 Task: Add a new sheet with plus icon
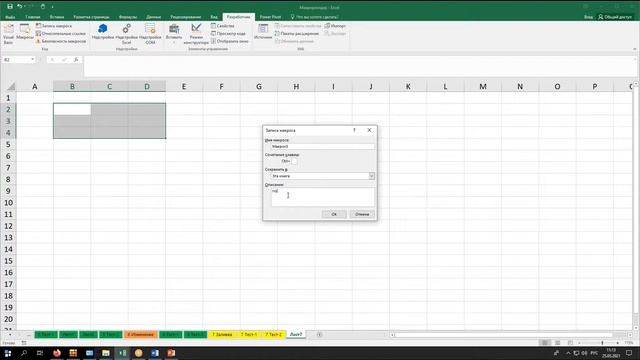(320, 334)
